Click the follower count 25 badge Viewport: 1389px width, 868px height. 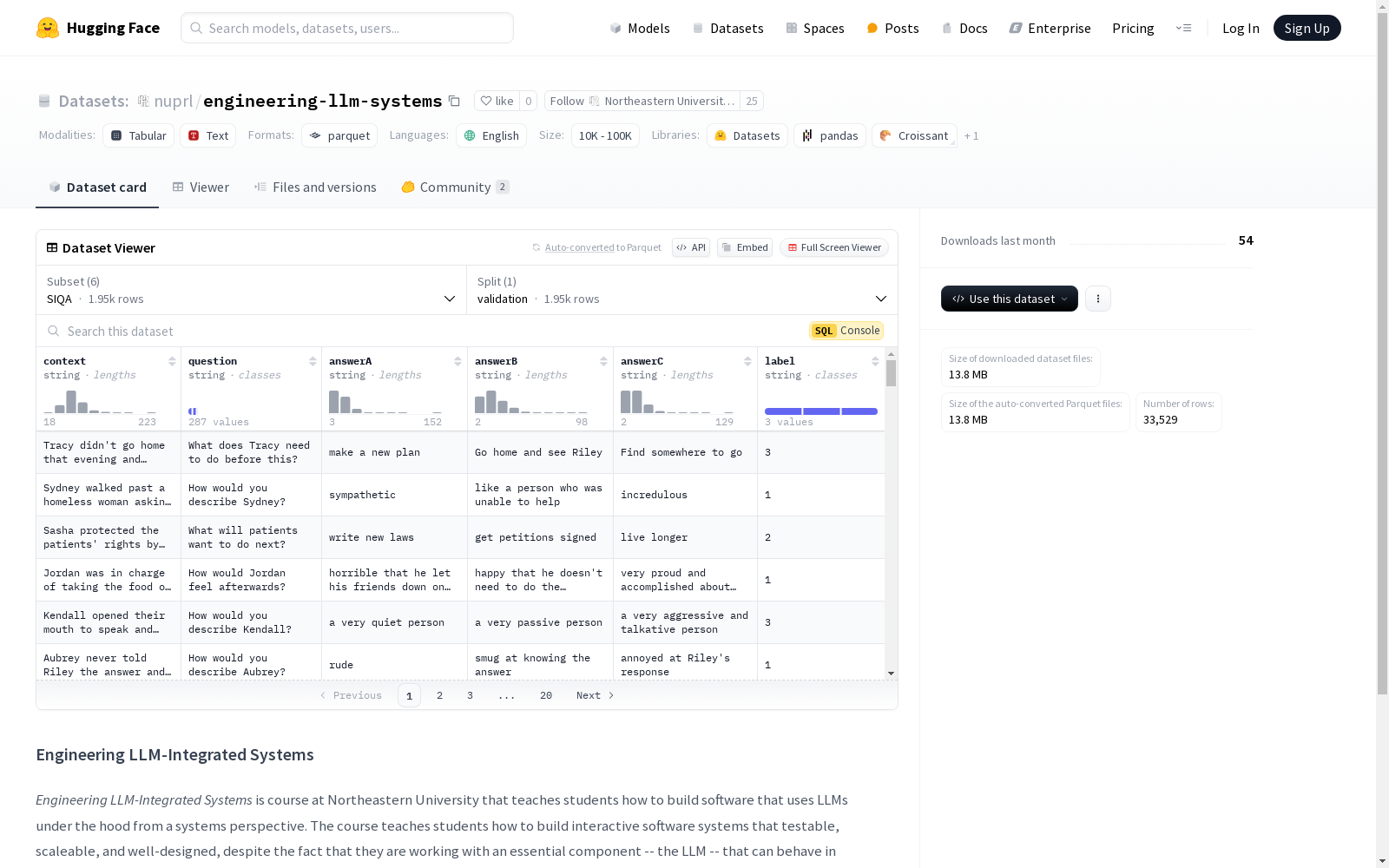(752, 101)
